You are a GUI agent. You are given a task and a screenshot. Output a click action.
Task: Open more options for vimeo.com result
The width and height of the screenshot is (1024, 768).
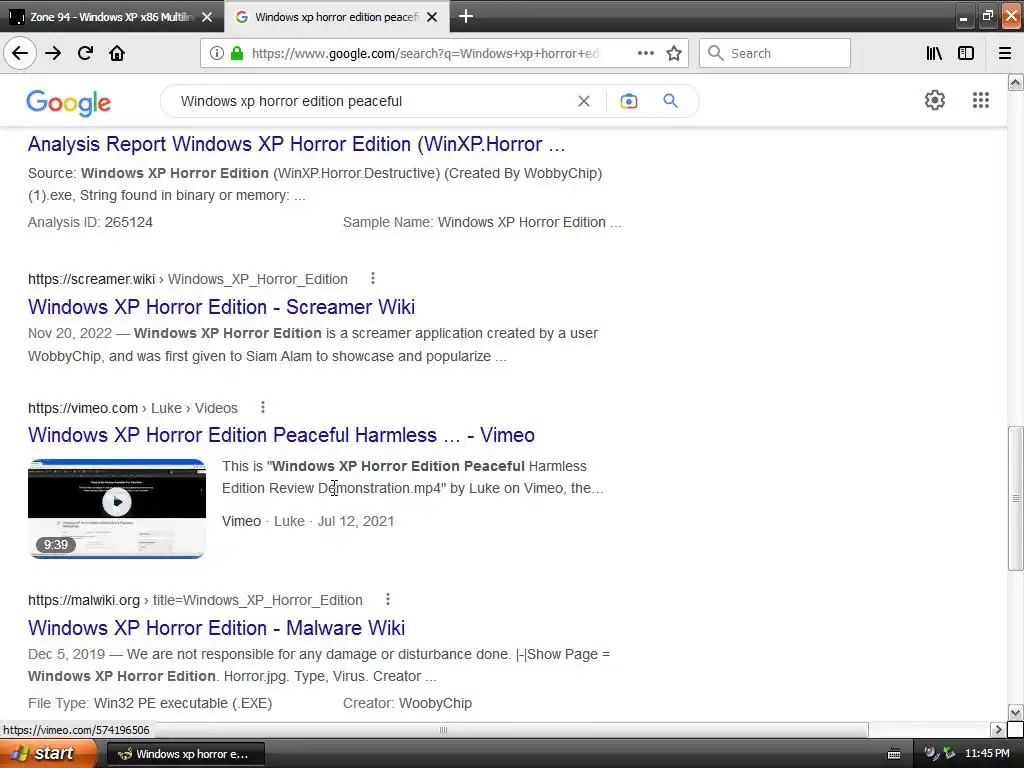[x=263, y=408]
